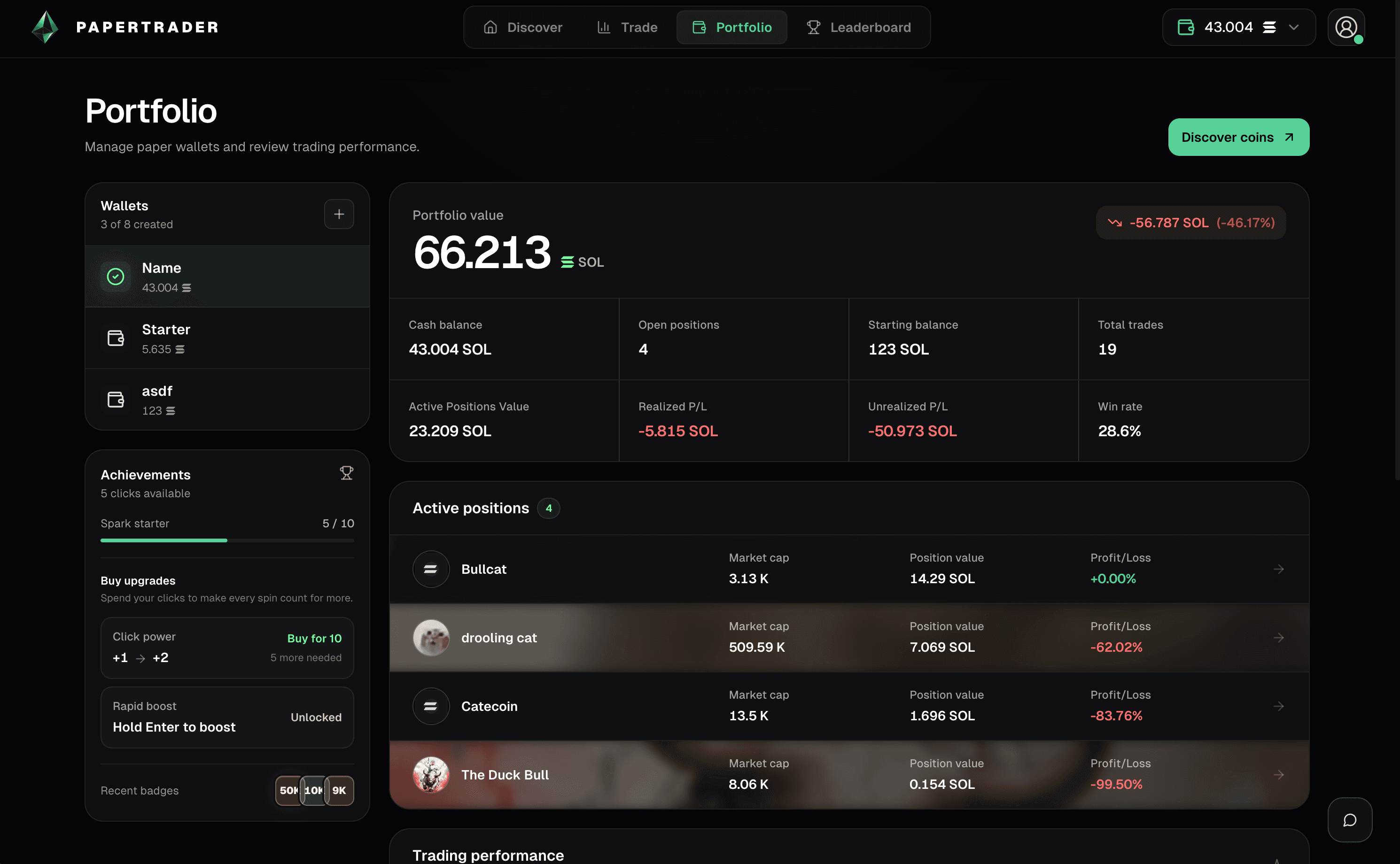The width and height of the screenshot is (1400, 864).
Task: Click the SOL icon in top wallet balance
Action: tap(1269, 27)
